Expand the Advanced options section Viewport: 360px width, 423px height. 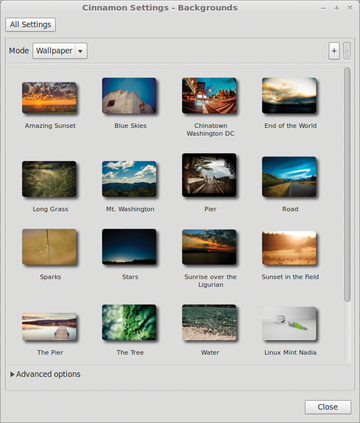45,374
